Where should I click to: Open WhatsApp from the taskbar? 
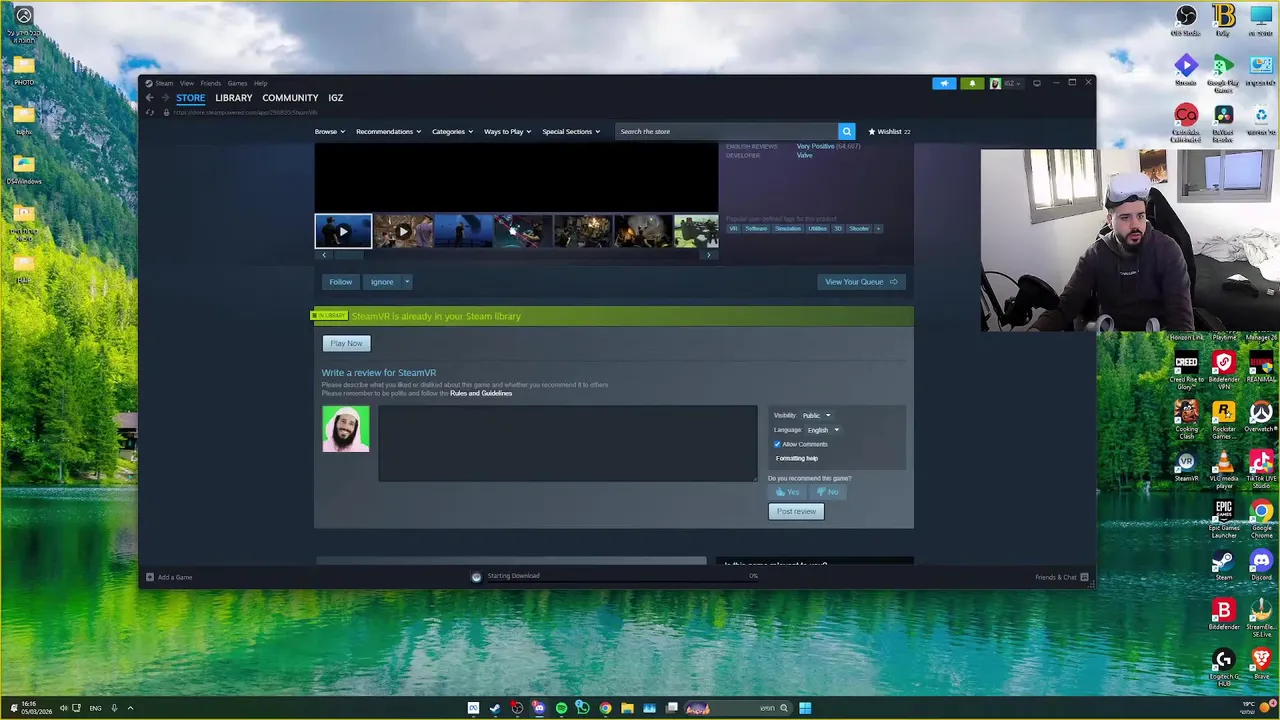coord(583,708)
